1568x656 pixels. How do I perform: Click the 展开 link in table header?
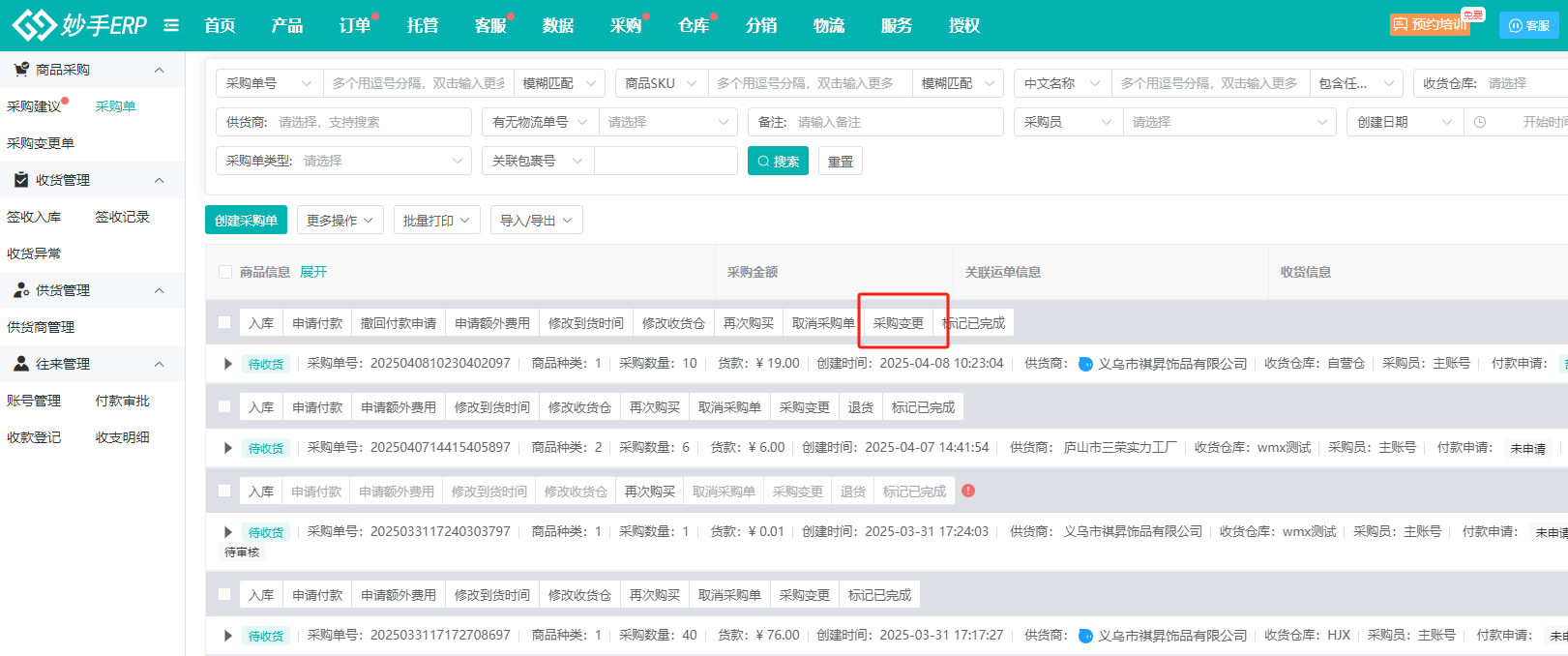pyautogui.click(x=313, y=272)
